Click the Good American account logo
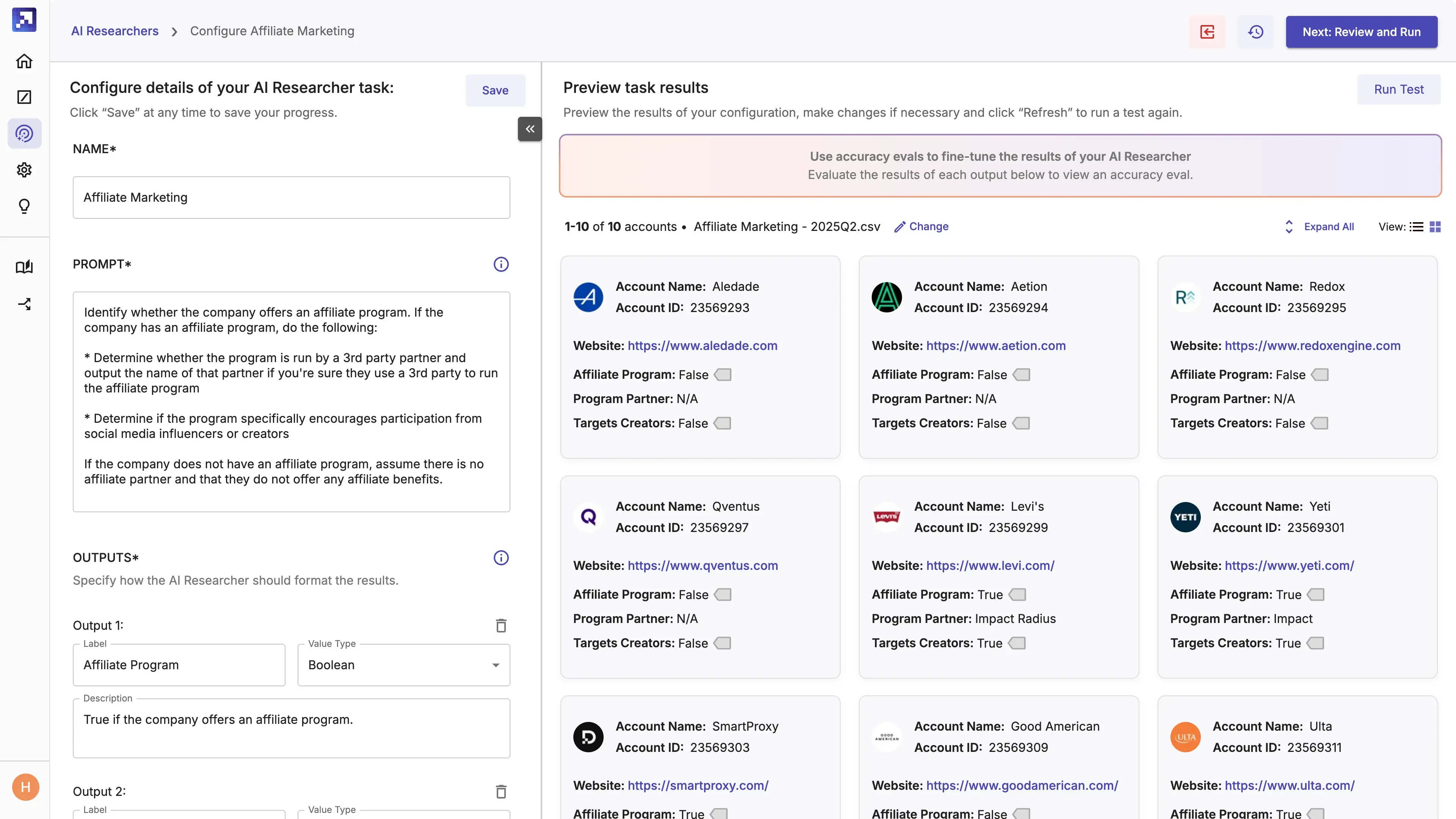Viewport: 1456px width, 819px height. point(887,736)
